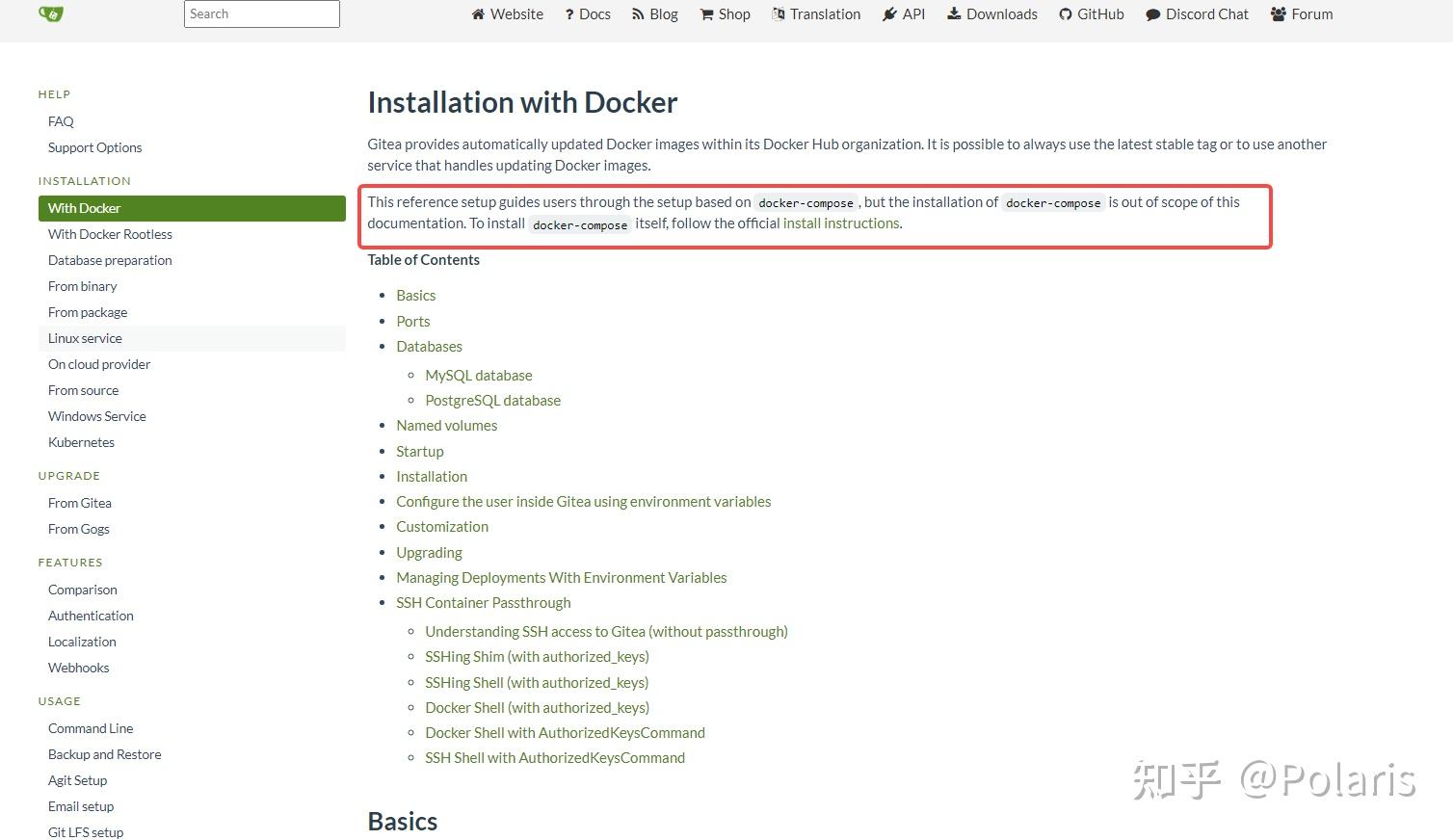Click the Translation icon
Screen dimensions: 1453x840
[x=777, y=14]
